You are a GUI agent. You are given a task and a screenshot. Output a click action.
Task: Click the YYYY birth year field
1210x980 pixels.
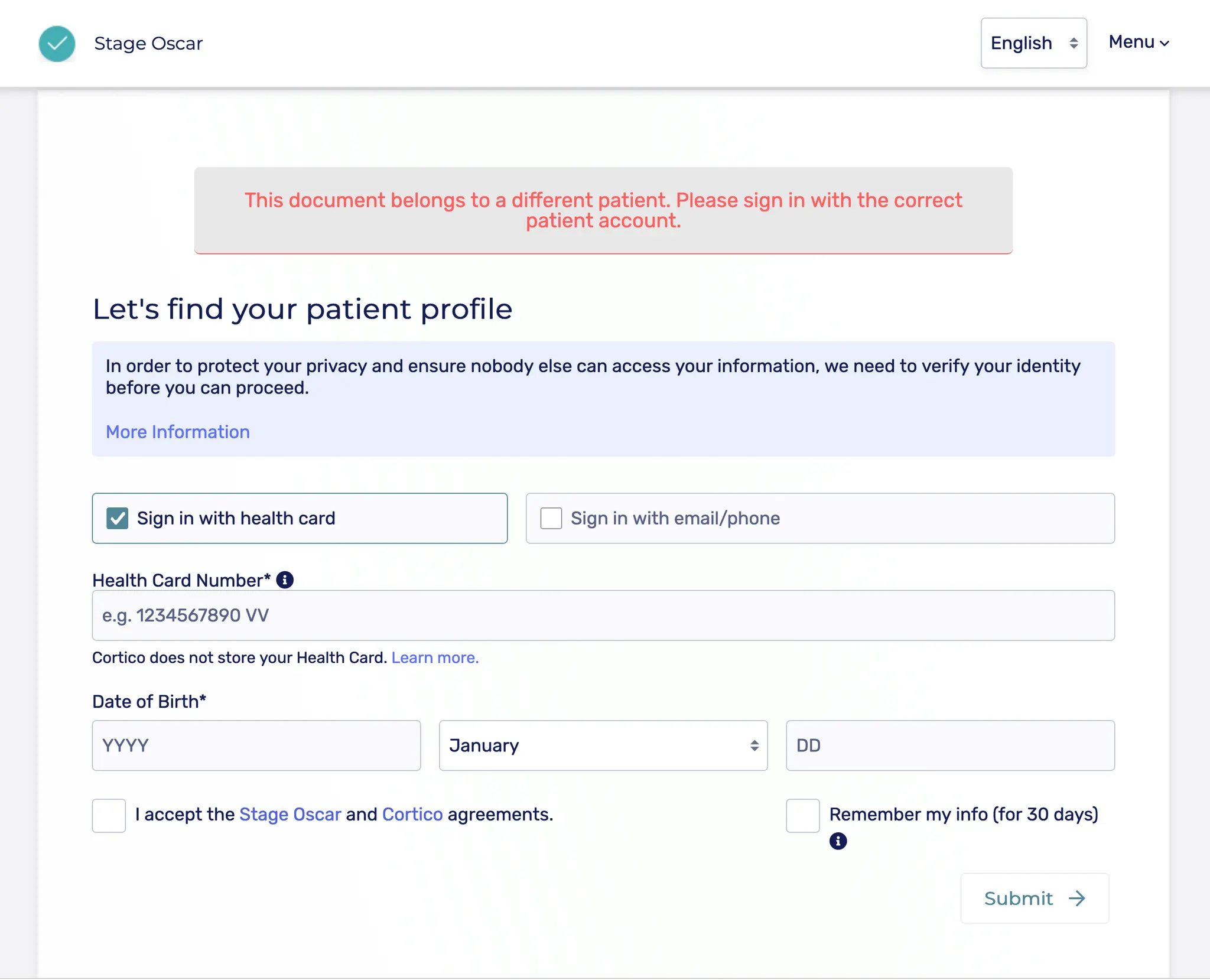(256, 745)
